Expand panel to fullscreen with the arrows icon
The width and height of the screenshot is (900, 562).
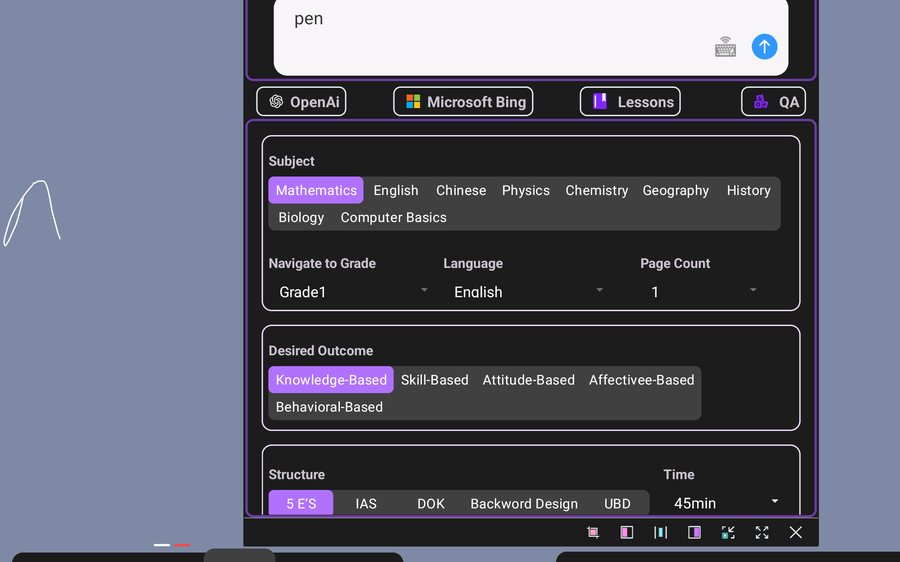762,532
